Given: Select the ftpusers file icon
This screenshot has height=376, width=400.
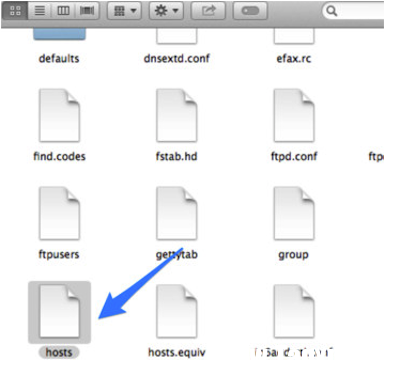Looking at the screenshot, I should pyautogui.click(x=59, y=213).
